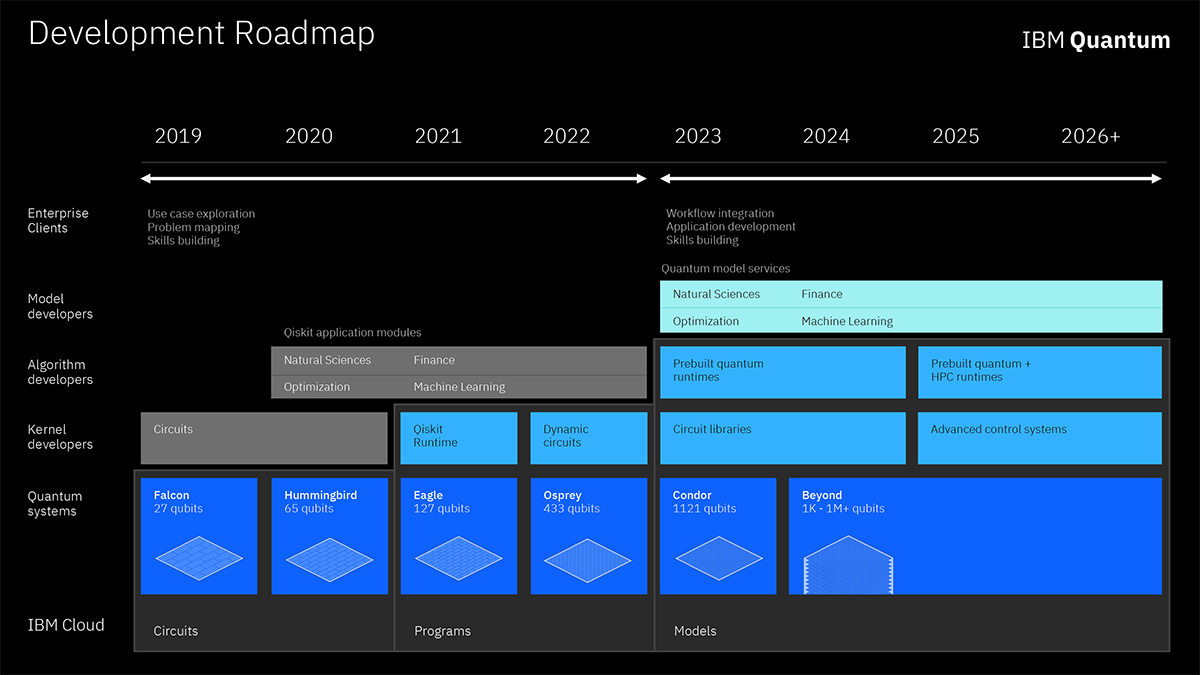Click the hexagonal Beyond processor icon

(847, 565)
